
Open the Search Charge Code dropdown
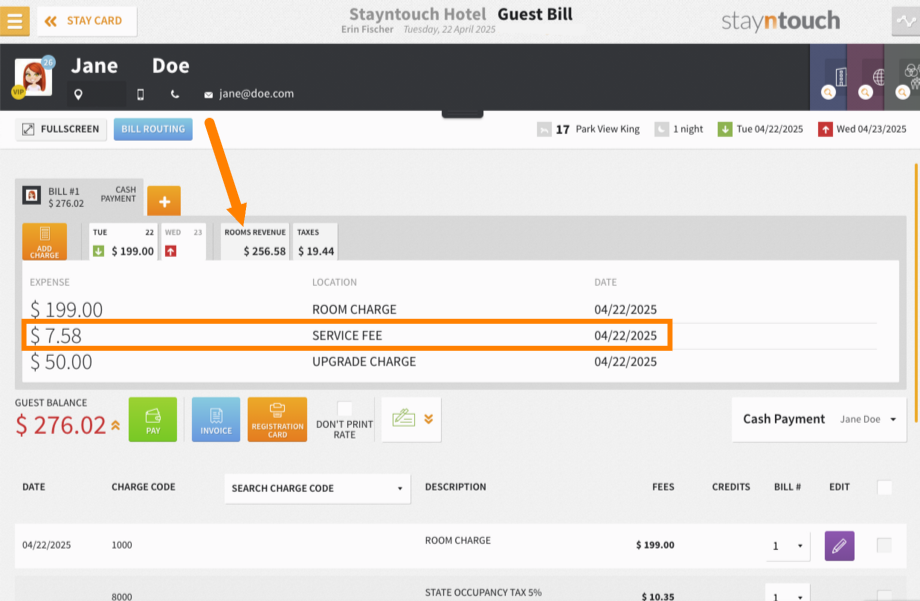click(317, 488)
